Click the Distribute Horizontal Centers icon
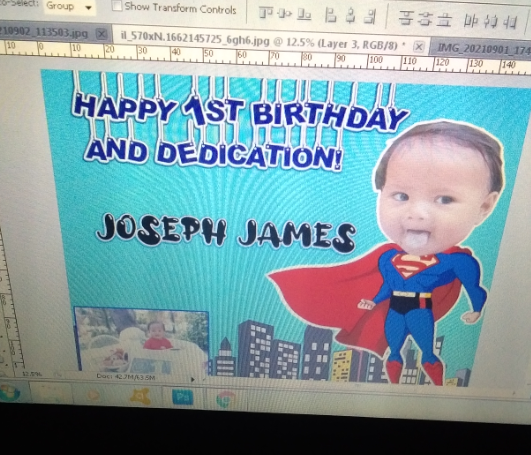 pyautogui.click(x=491, y=22)
